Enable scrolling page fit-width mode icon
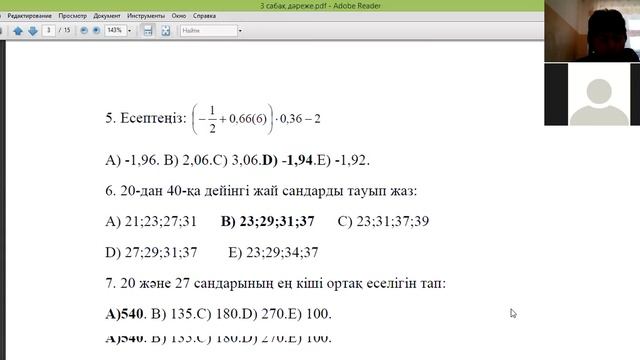This screenshot has height=360, width=640. pos(148,31)
